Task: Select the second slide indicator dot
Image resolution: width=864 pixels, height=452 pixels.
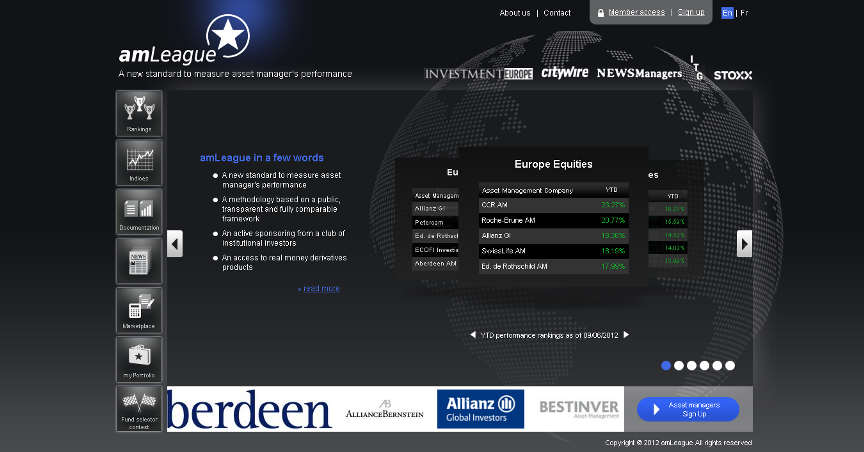Action: pos(679,365)
